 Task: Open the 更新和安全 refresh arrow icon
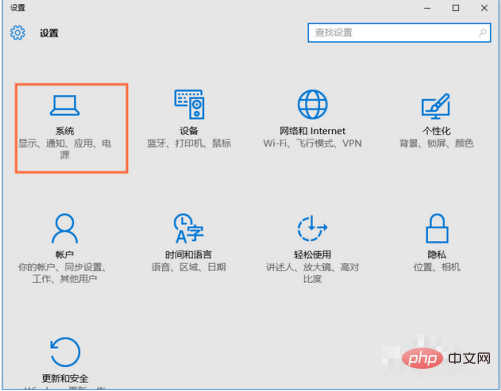[65, 352]
